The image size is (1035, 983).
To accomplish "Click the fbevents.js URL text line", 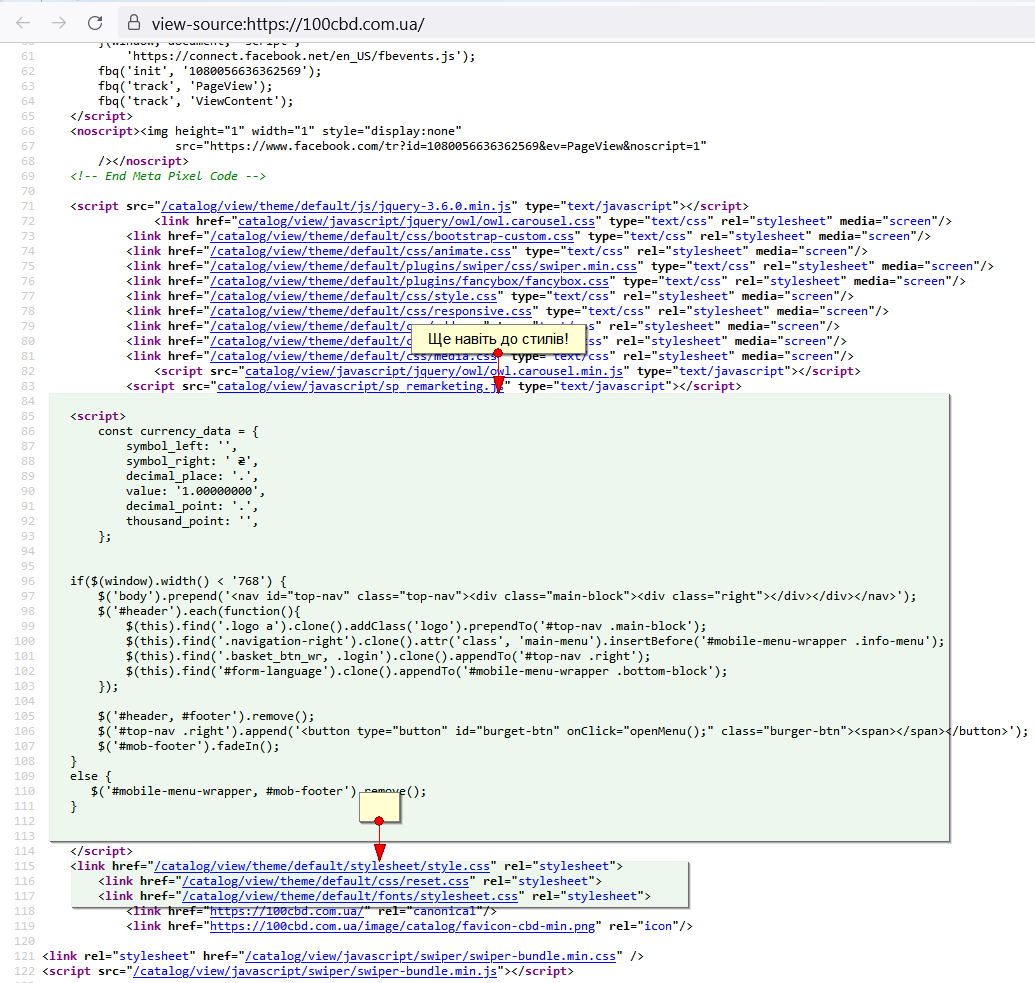I will (x=300, y=56).
